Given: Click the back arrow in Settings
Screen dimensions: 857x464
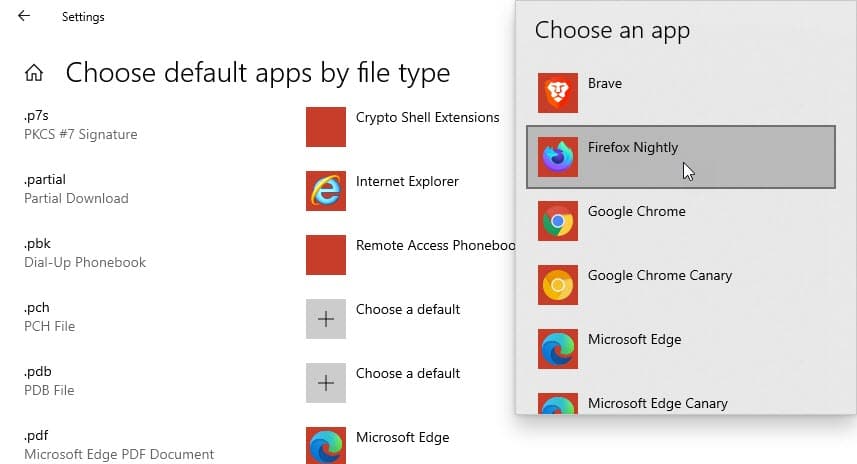Looking at the screenshot, I should click(24, 16).
